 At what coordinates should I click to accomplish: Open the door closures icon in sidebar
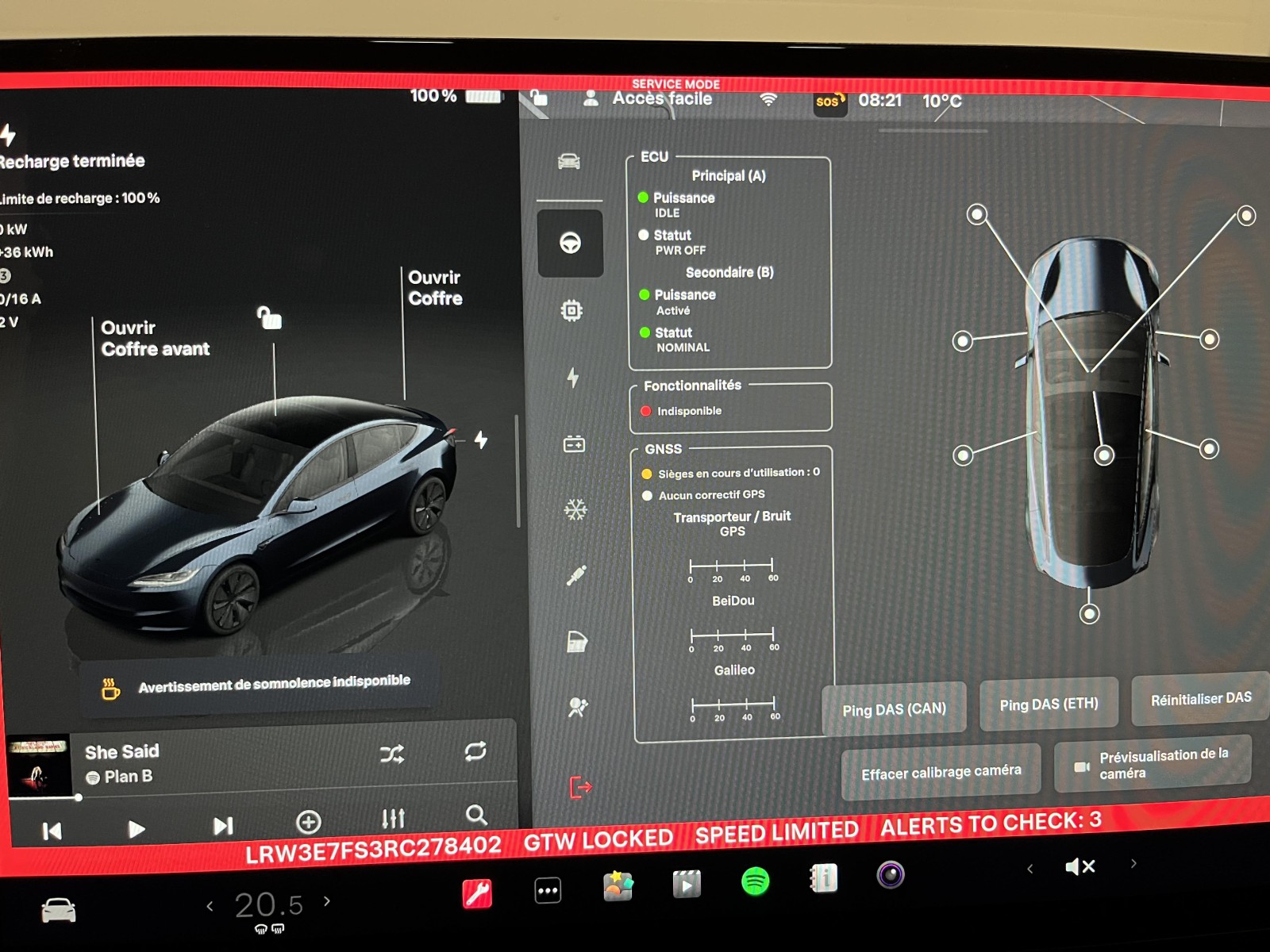coord(577,641)
